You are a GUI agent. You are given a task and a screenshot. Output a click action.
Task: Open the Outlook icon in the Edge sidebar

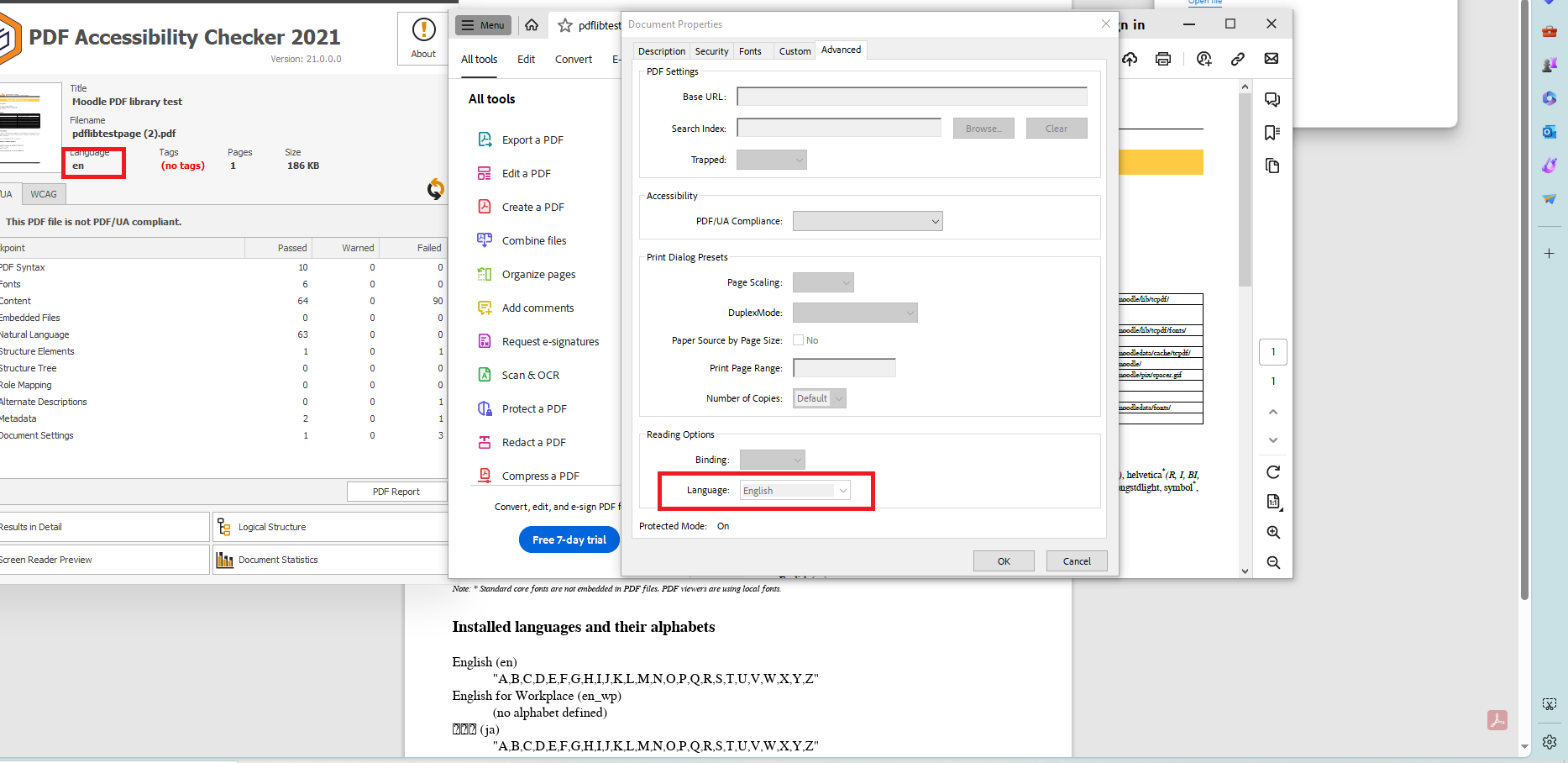[1550, 132]
